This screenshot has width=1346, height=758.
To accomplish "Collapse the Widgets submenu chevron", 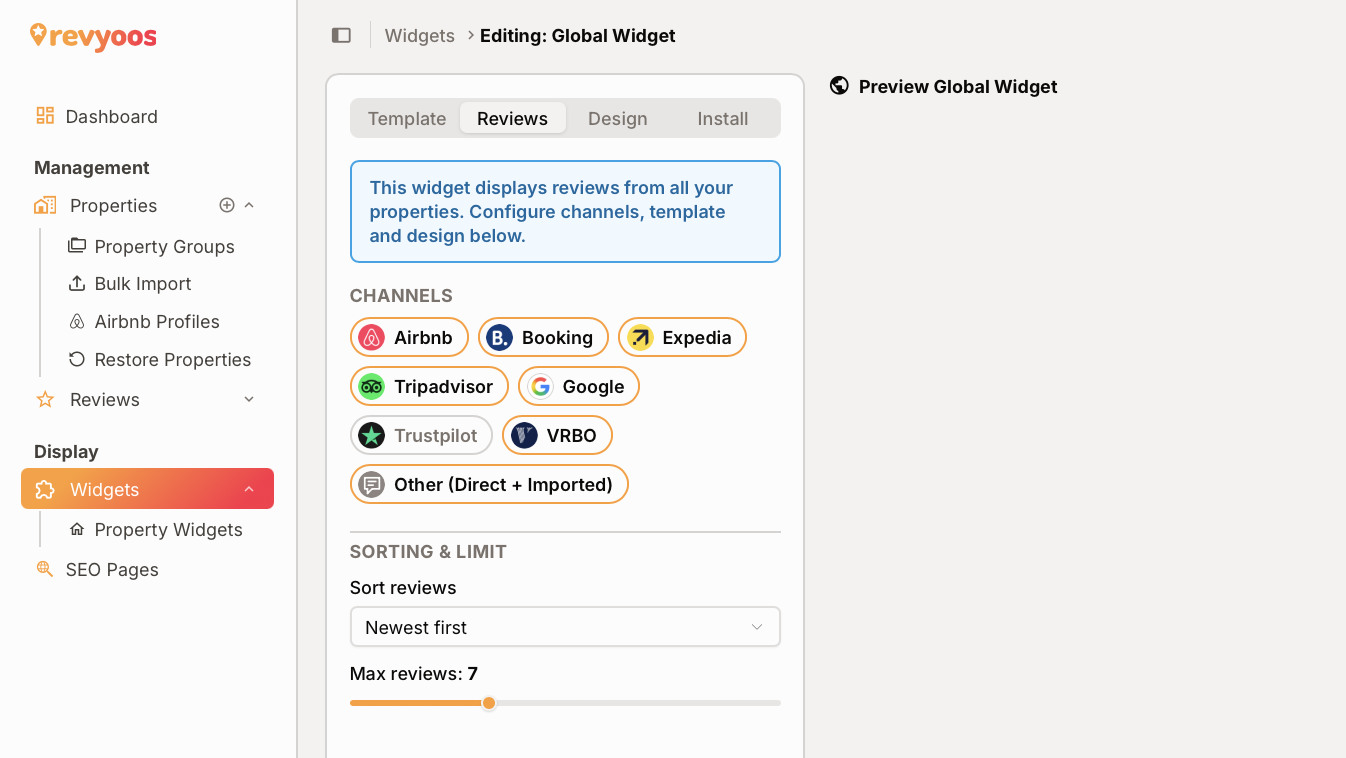I will (250, 489).
